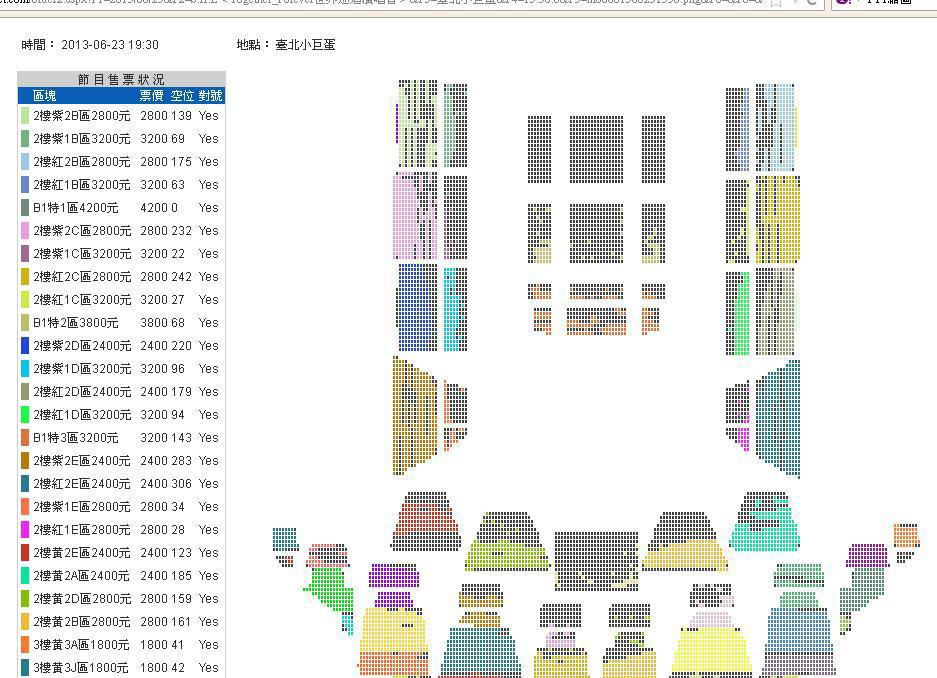Select the dark blue swatch for 2樓紫2D區2400元

pos(25,346)
